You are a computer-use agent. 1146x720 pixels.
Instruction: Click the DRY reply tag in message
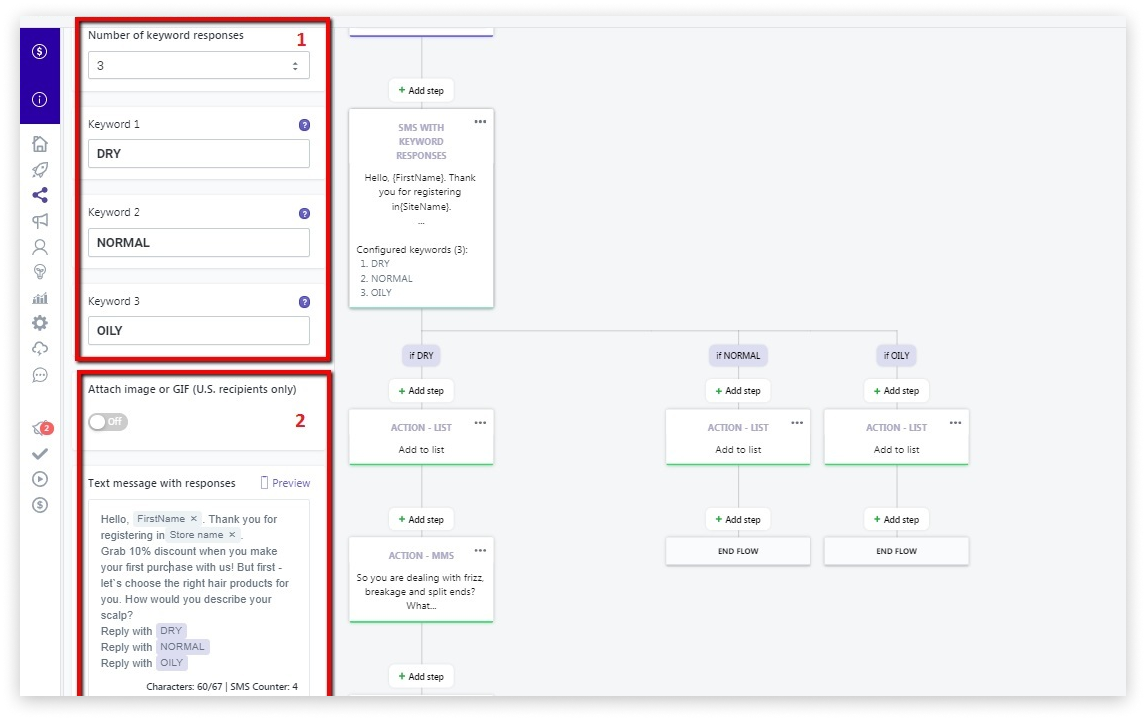[x=171, y=631]
